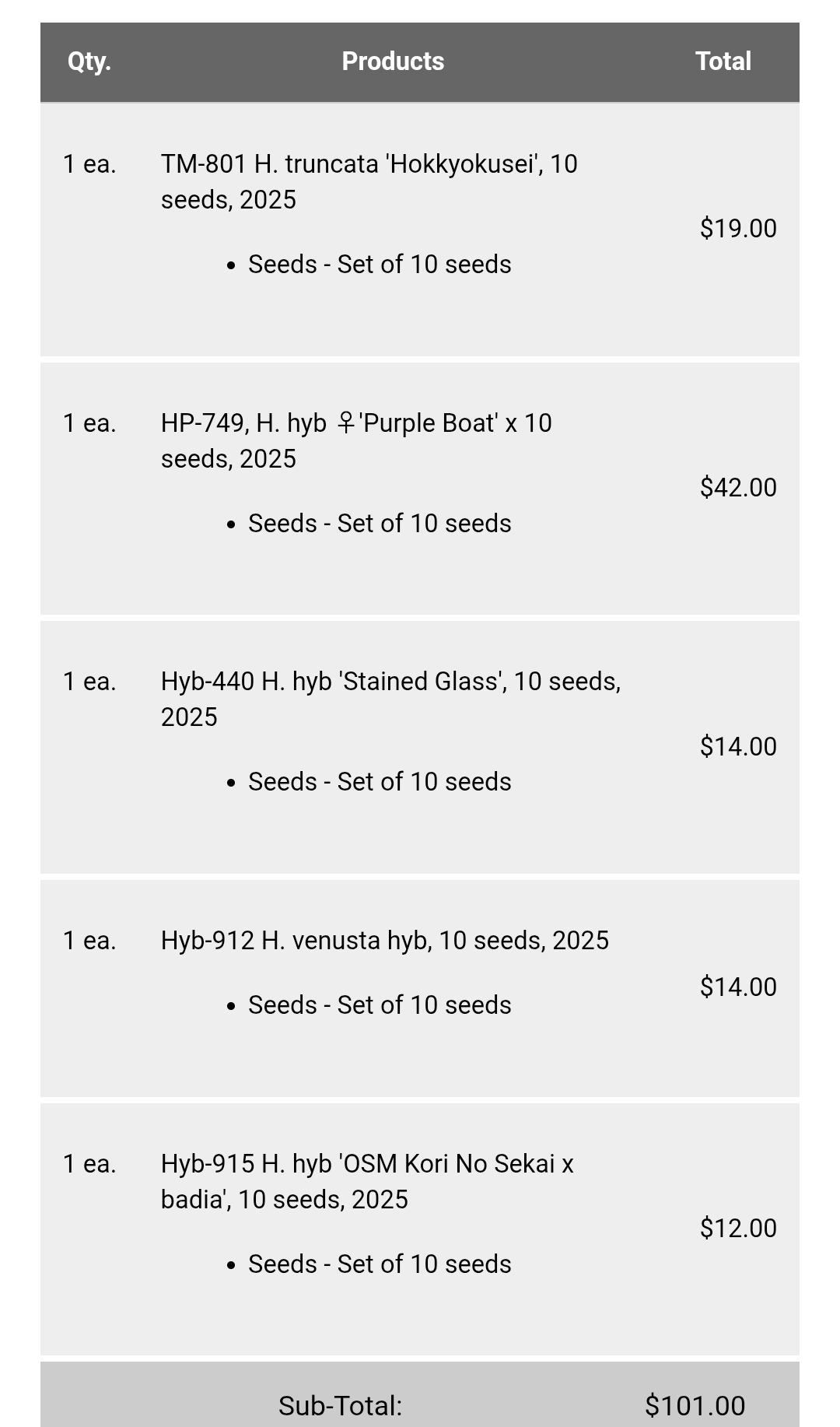840x1427 pixels.
Task: Click the seed set option under TM-801
Action: 380,265
